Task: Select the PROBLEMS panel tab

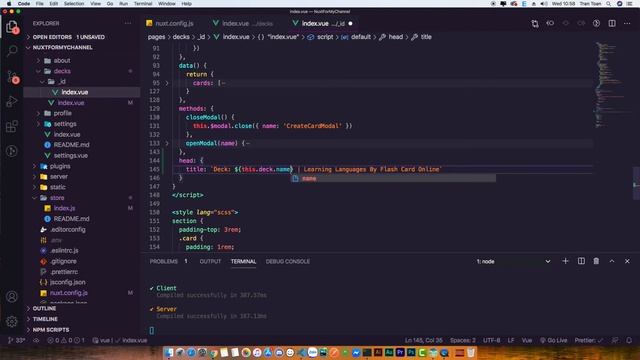Action: point(164,261)
